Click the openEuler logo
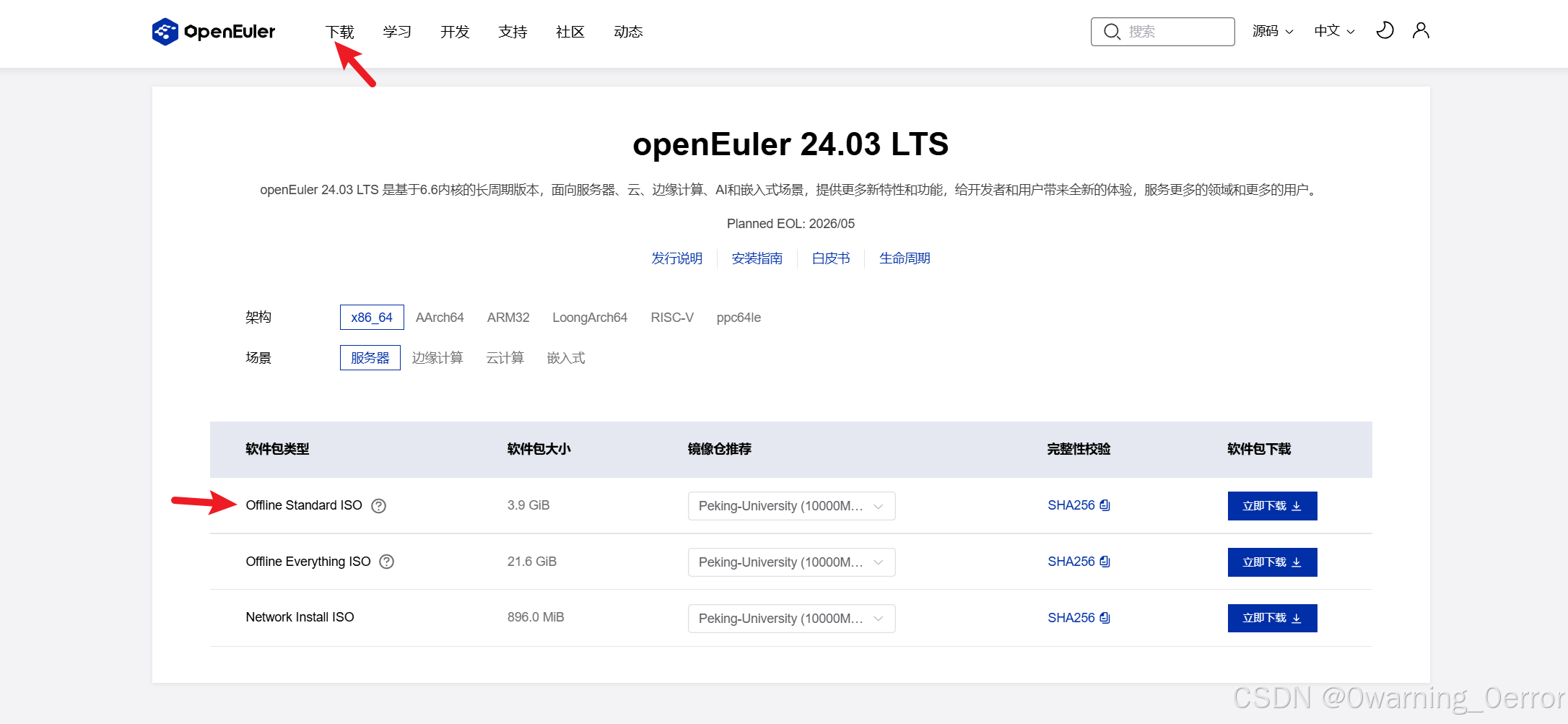 213,31
